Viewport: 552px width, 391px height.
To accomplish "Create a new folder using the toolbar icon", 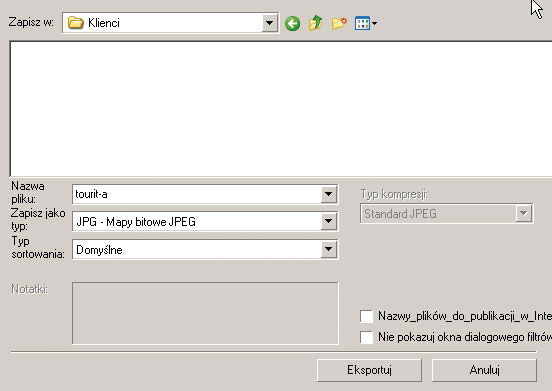I will pyautogui.click(x=339, y=23).
